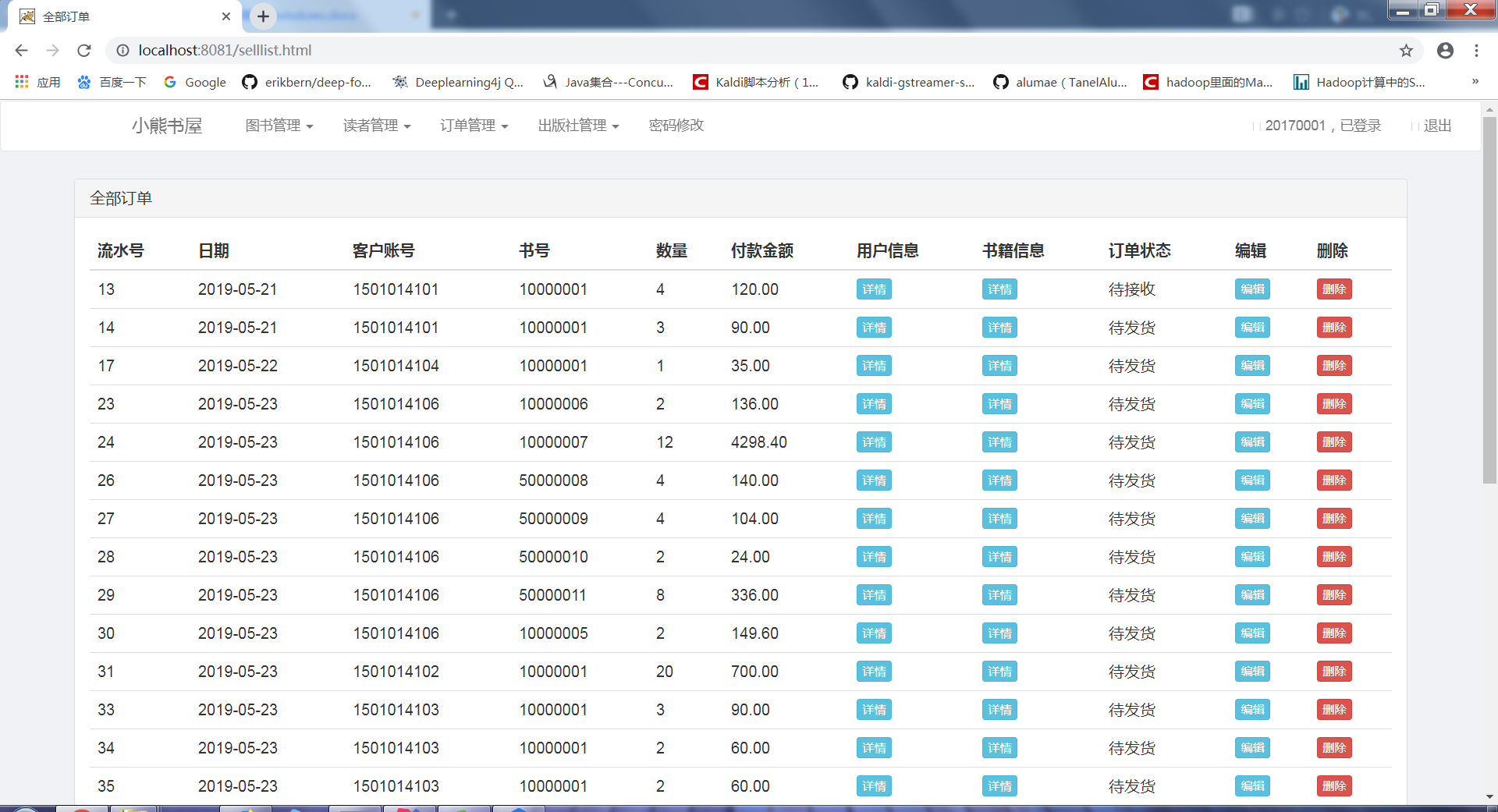Open the kaldi-gstreamer-s... bookmark
The image size is (1498, 812).
point(908,82)
